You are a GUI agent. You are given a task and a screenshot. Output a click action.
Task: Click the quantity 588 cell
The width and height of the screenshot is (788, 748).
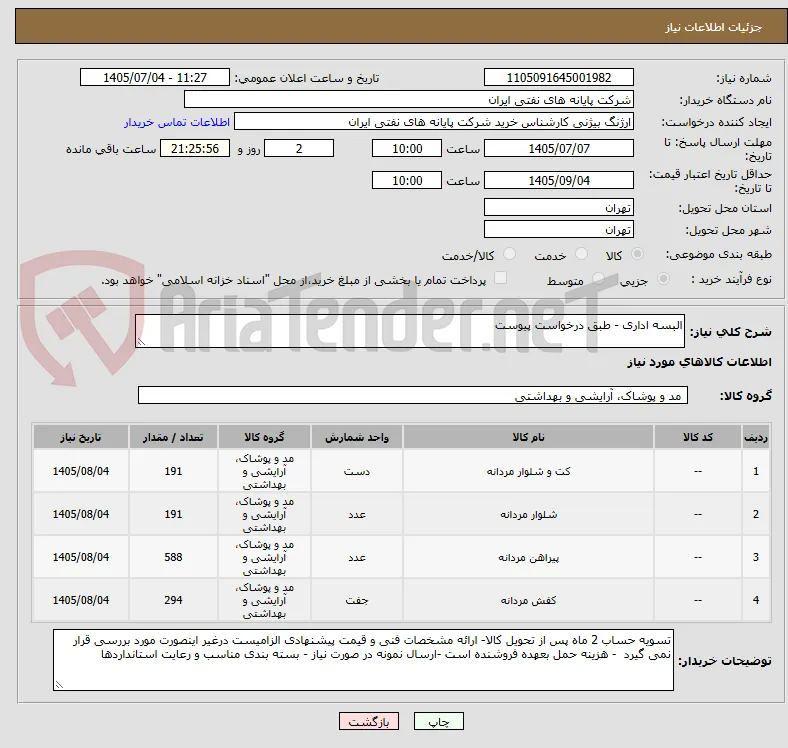pyautogui.click(x=173, y=557)
